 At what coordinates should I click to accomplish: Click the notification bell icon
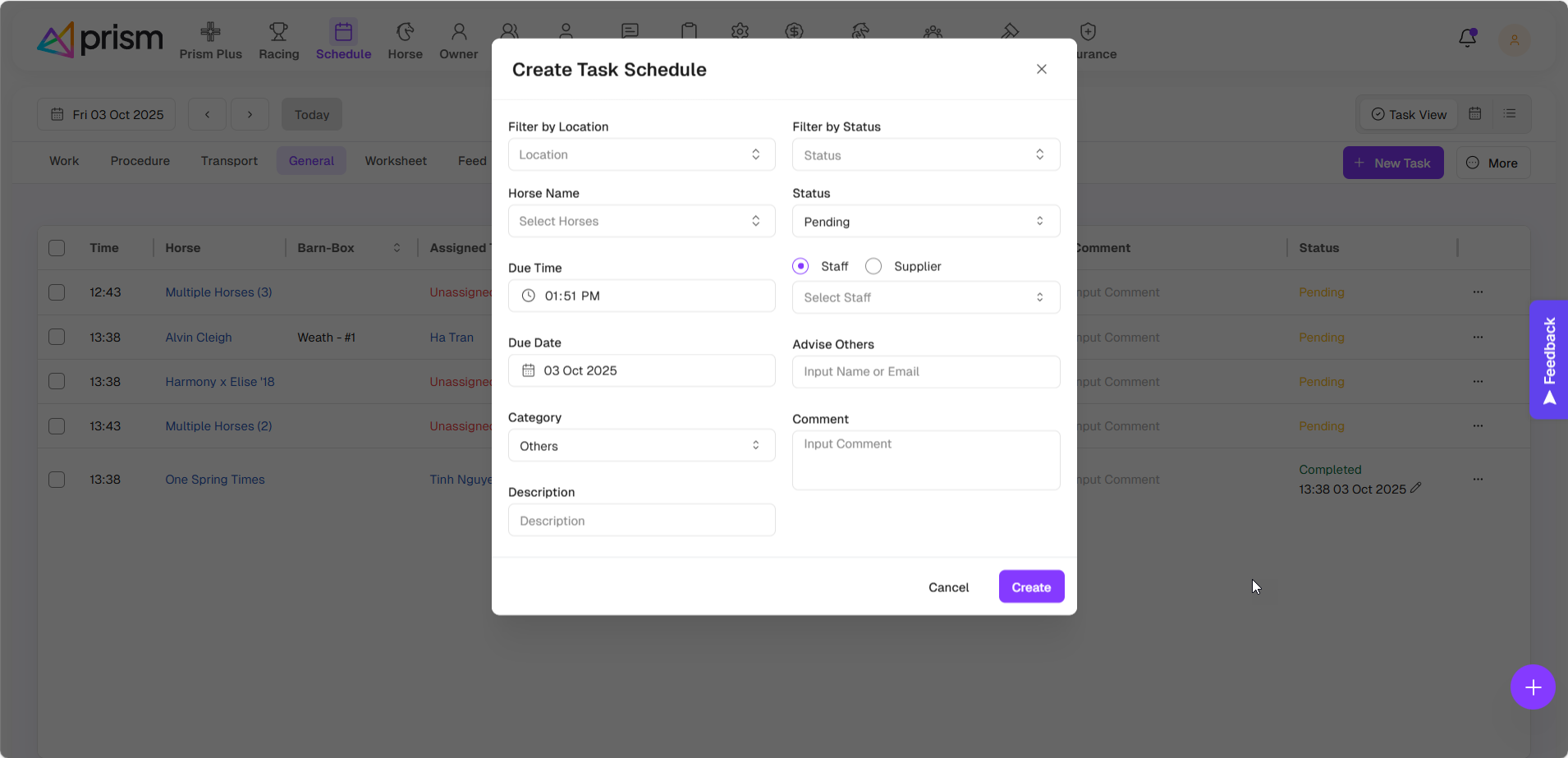coord(1467,39)
